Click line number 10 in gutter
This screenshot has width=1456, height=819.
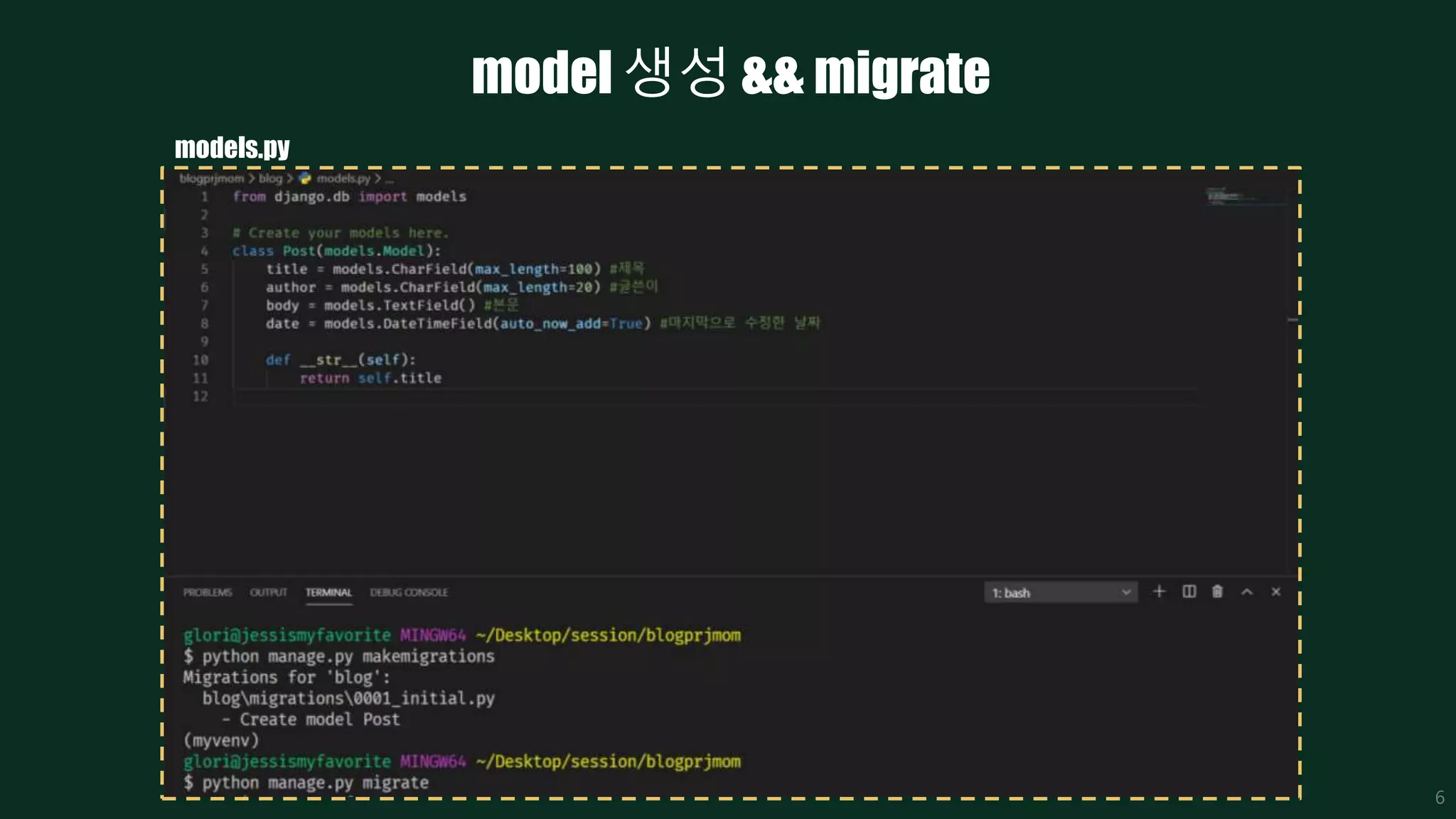coord(200,360)
